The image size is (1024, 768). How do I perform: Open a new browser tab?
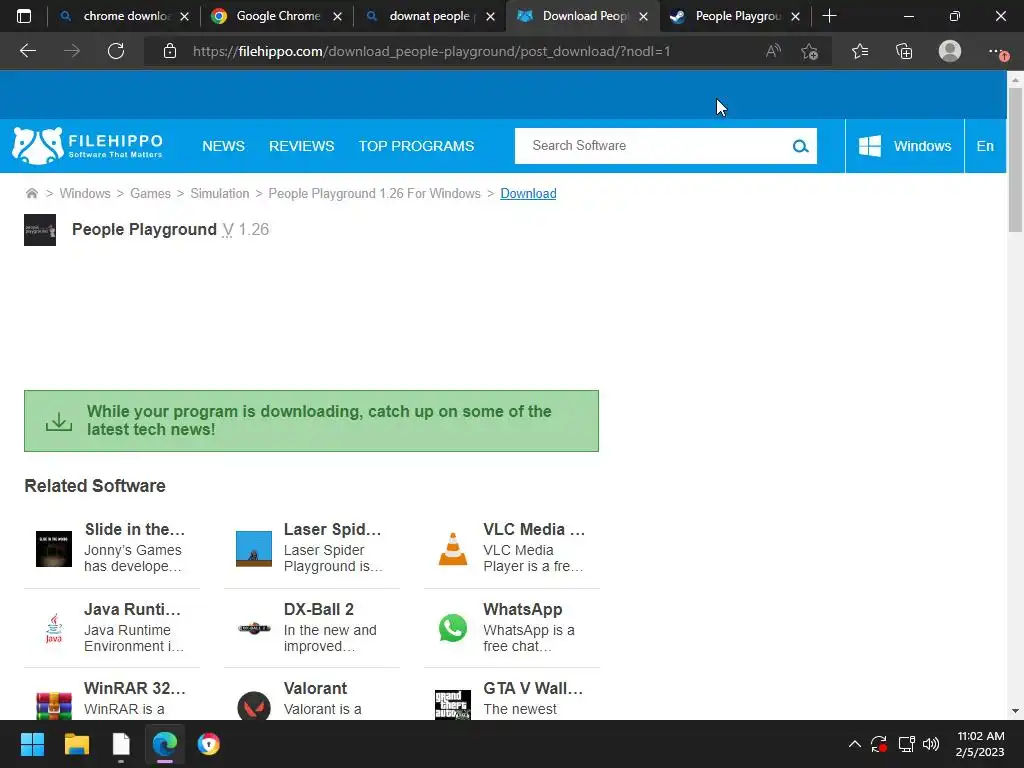coord(829,16)
